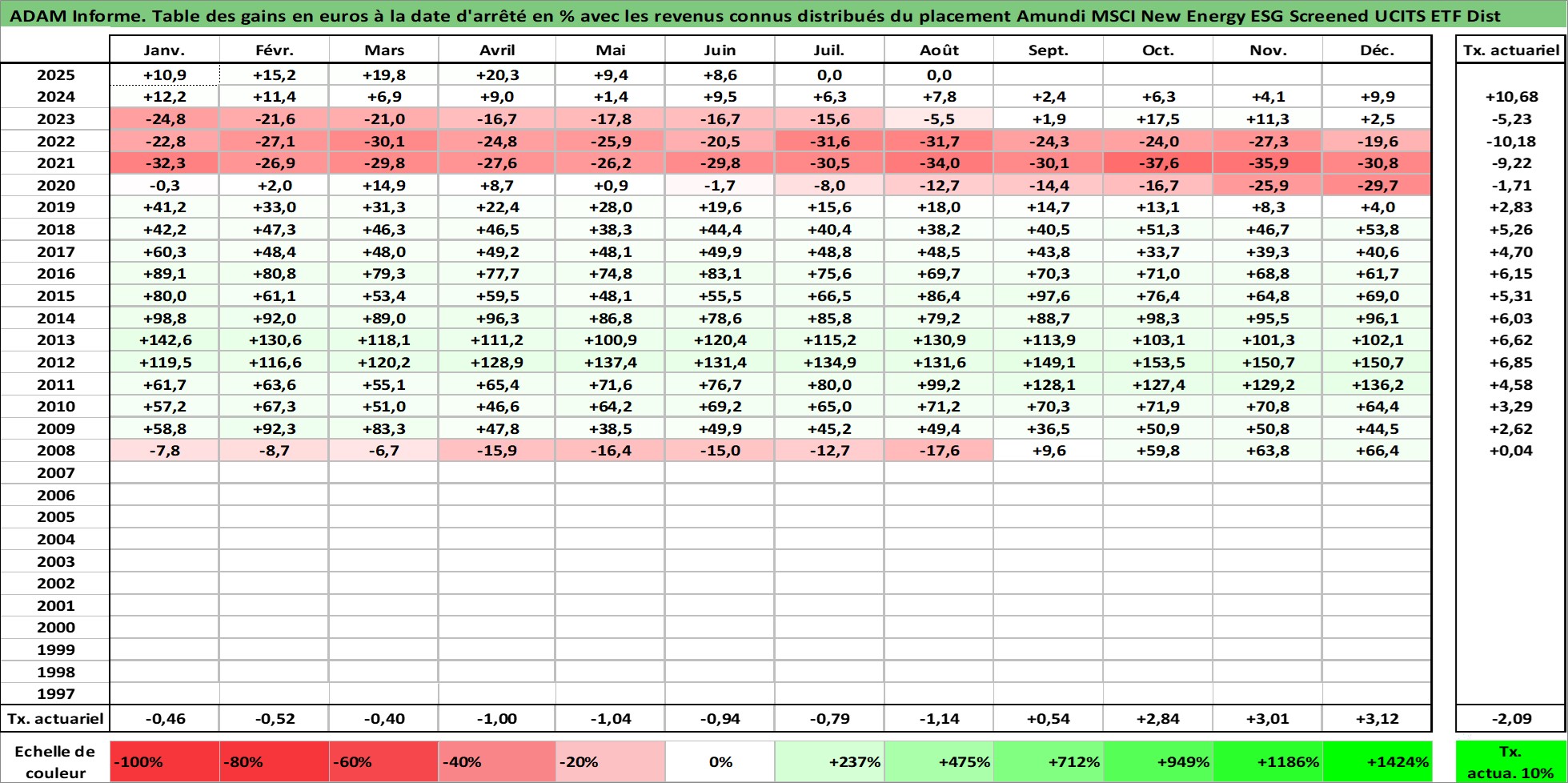Select cell -17,6 for Août 2008

pyautogui.click(x=939, y=451)
